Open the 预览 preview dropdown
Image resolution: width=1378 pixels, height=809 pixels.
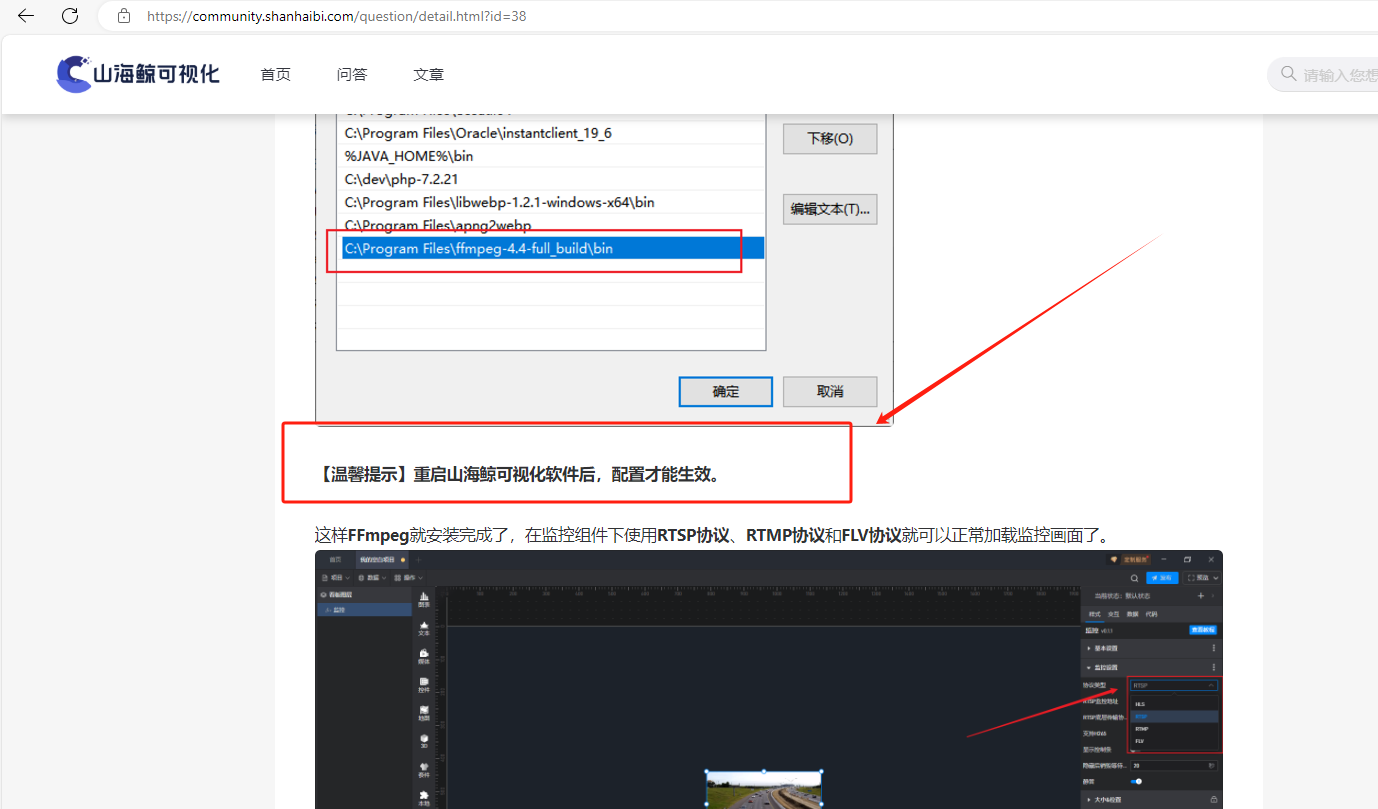1202,578
